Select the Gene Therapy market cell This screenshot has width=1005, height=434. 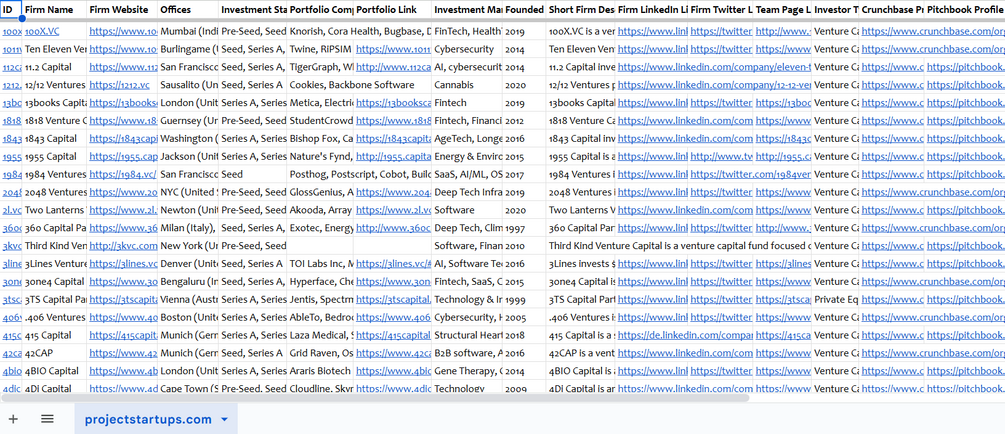click(x=467, y=371)
